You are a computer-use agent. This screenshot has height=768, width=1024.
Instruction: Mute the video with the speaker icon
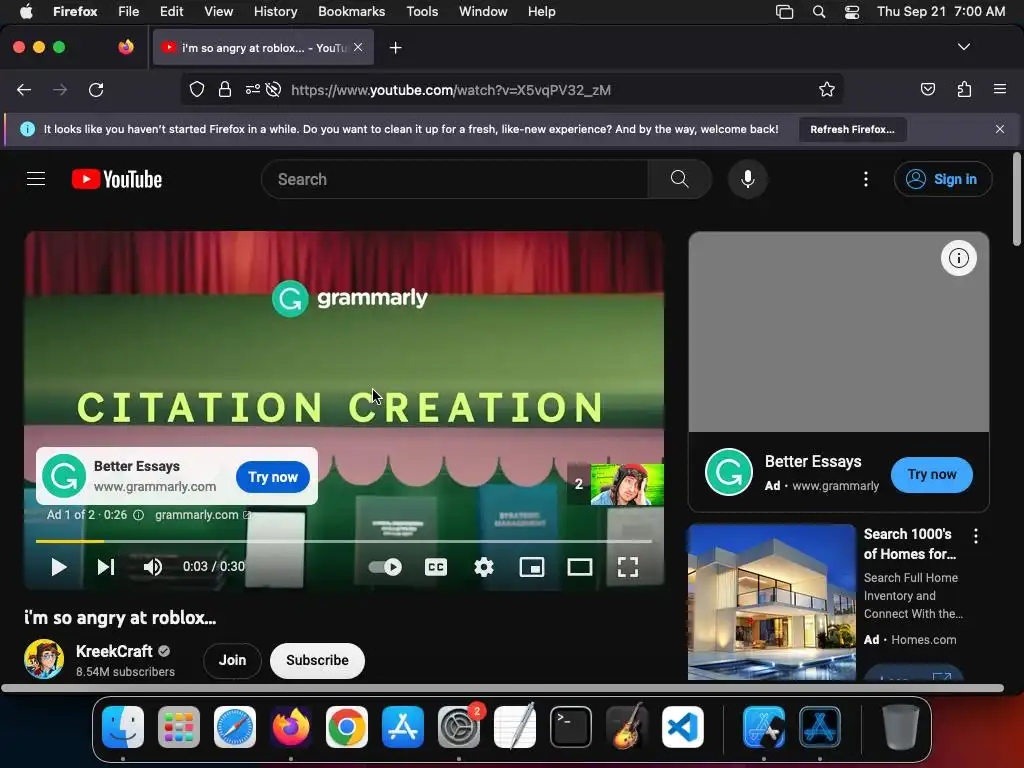tap(153, 567)
